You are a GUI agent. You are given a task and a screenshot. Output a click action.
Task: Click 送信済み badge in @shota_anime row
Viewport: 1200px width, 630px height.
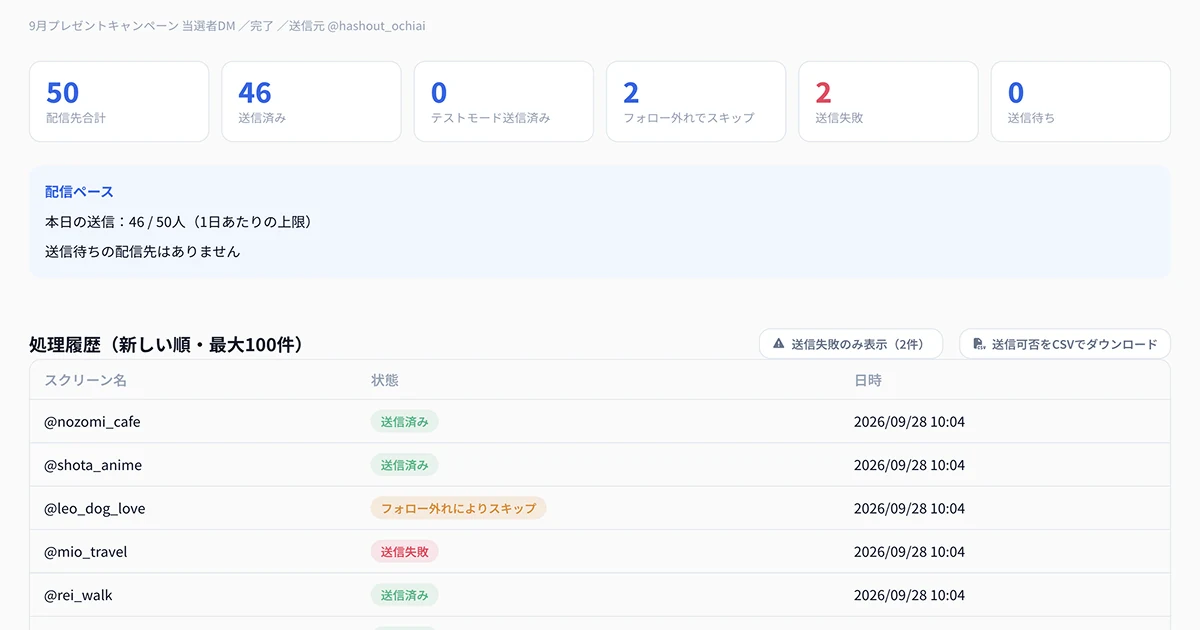pyautogui.click(x=404, y=465)
